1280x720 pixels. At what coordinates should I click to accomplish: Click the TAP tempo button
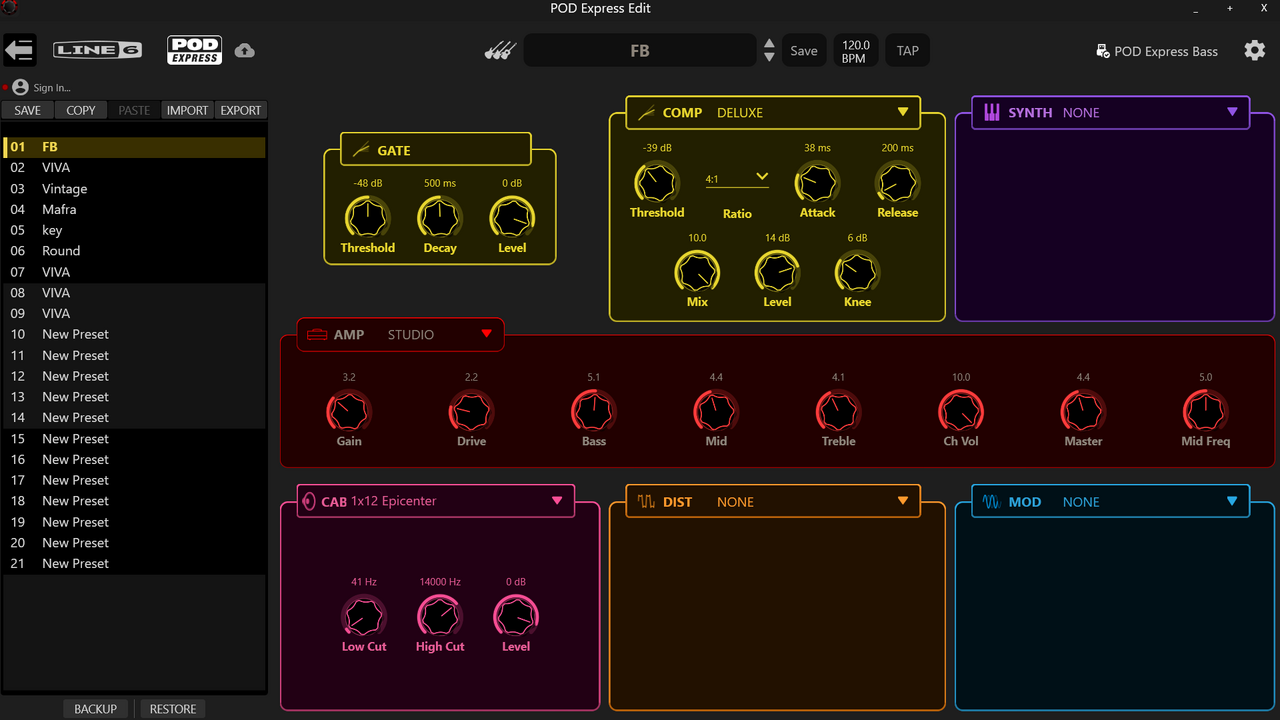(908, 50)
